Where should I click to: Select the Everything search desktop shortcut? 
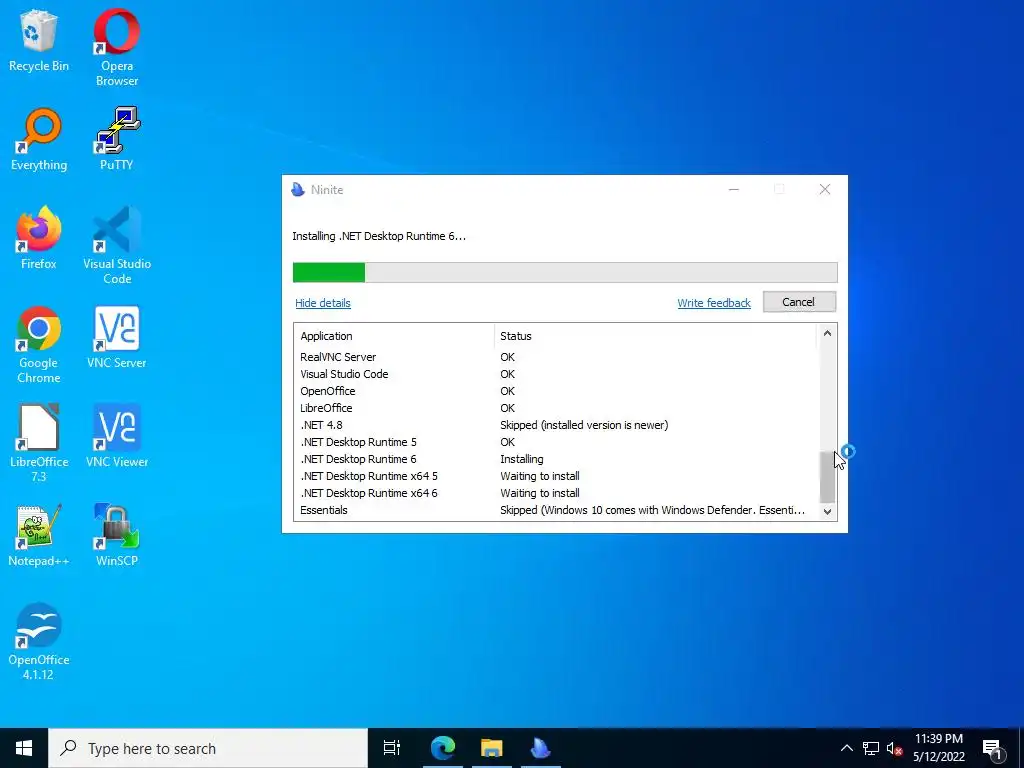coord(39,140)
